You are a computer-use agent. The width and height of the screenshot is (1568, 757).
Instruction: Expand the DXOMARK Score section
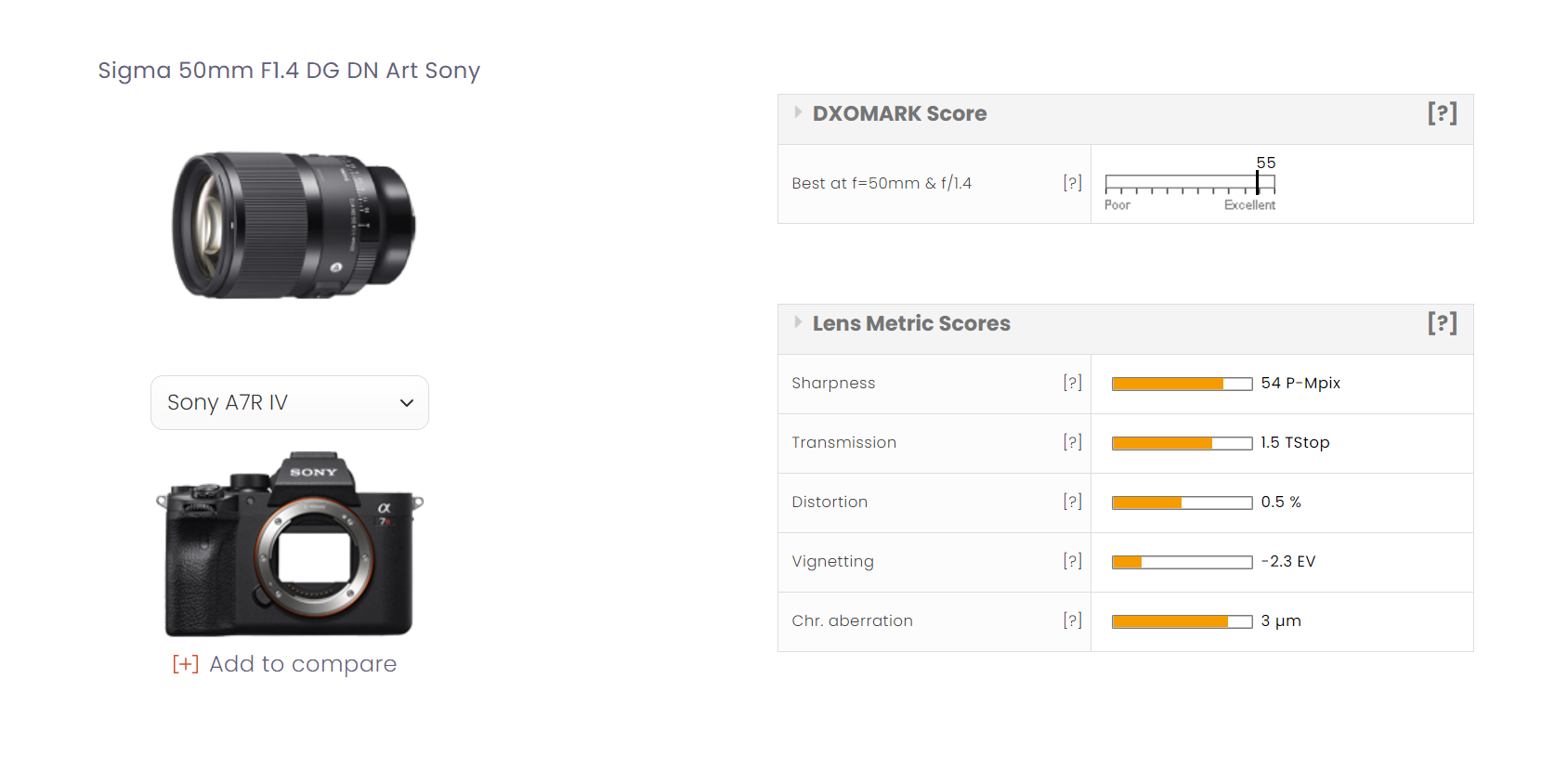click(x=798, y=112)
